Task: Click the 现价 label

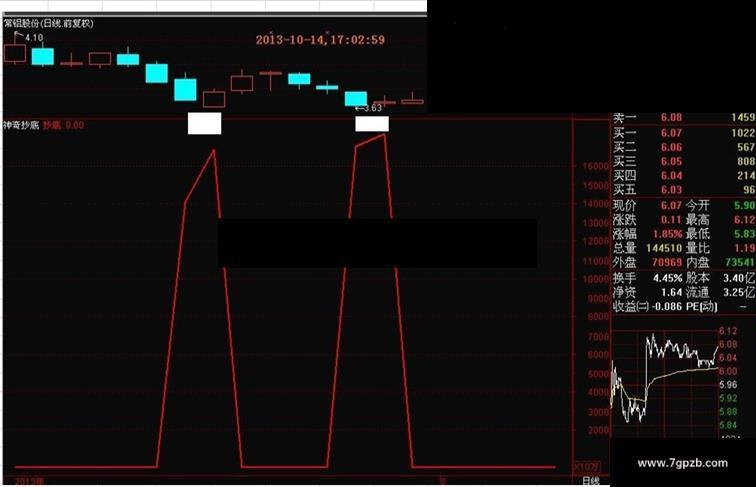Action: point(625,205)
